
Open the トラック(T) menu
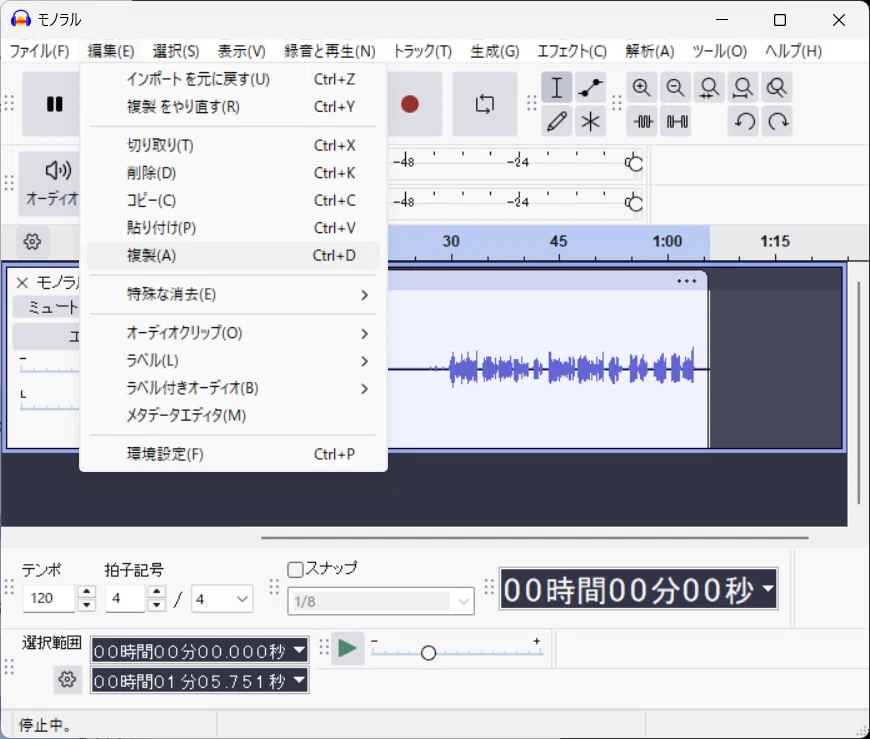click(422, 52)
